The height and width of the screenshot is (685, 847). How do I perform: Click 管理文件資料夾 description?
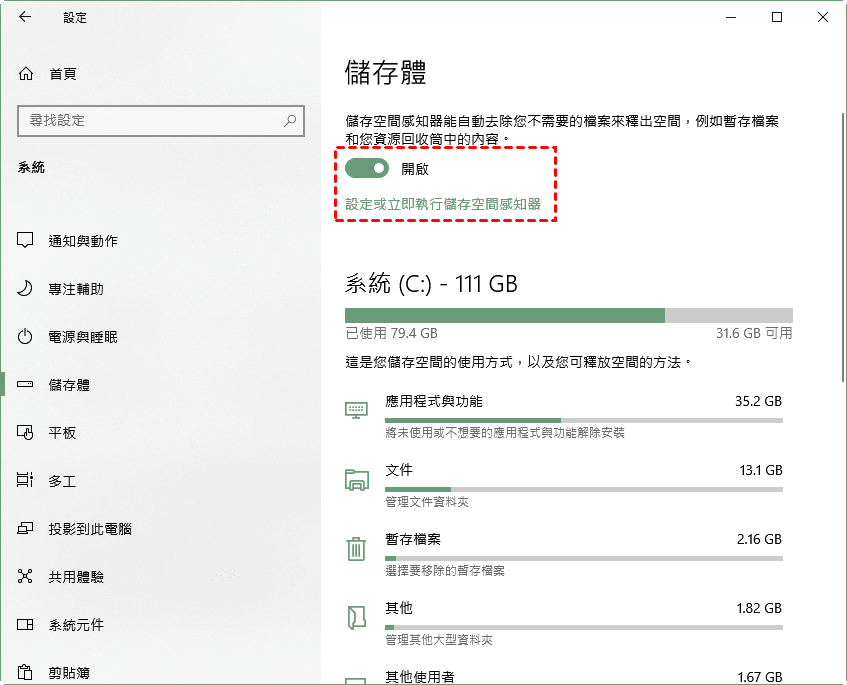tap(427, 502)
